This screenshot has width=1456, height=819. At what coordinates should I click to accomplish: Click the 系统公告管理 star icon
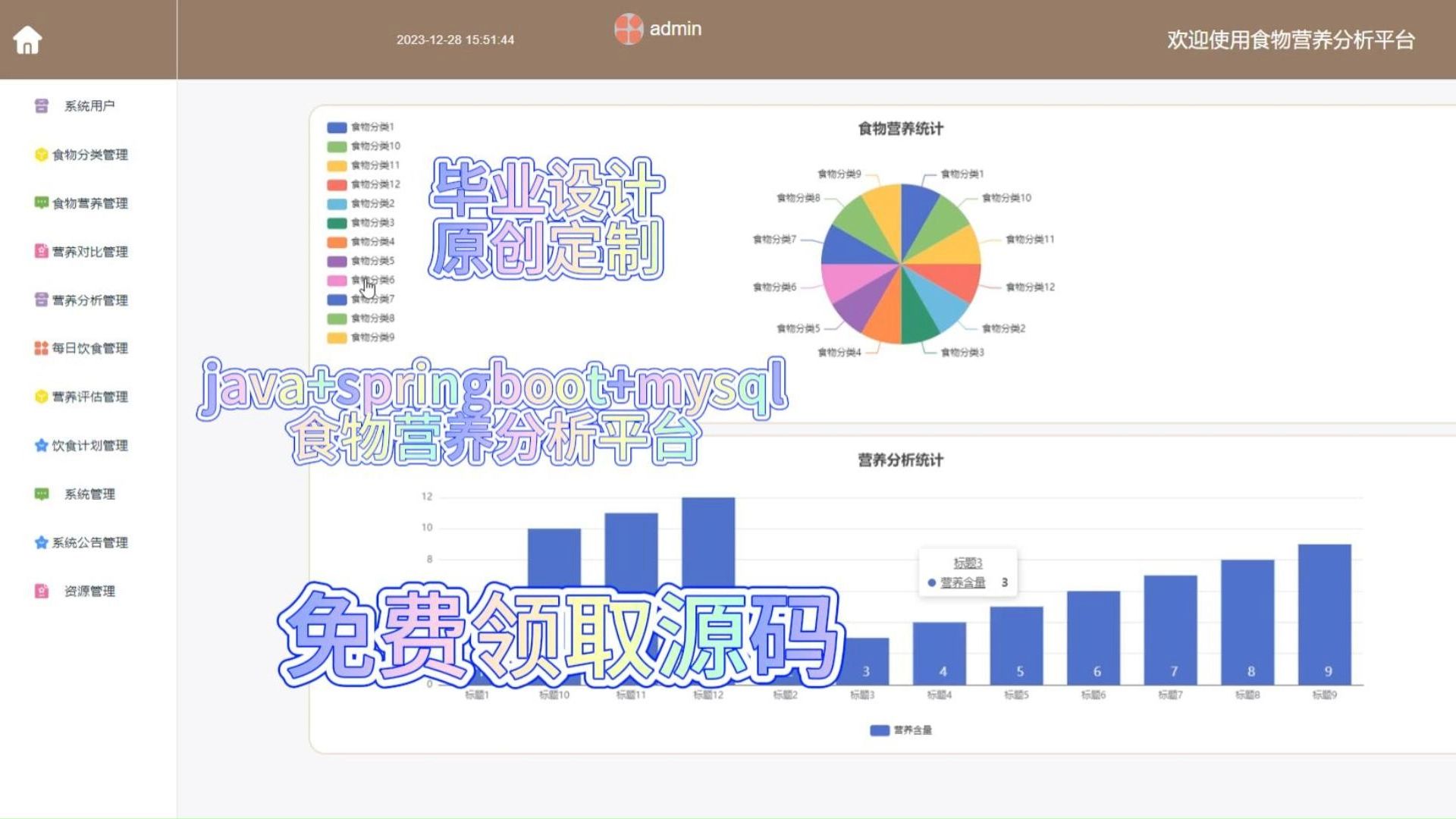tap(42, 542)
